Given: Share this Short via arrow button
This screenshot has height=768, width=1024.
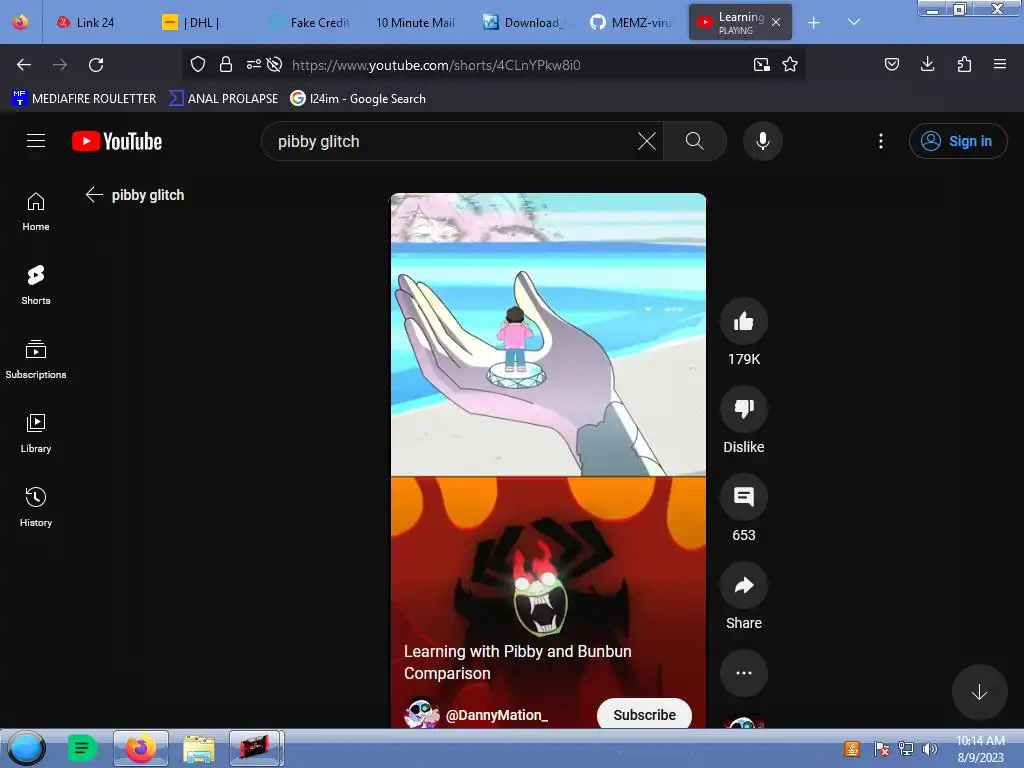Looking at the screenshot, I should pyautogui.click(x=744, y=585).
